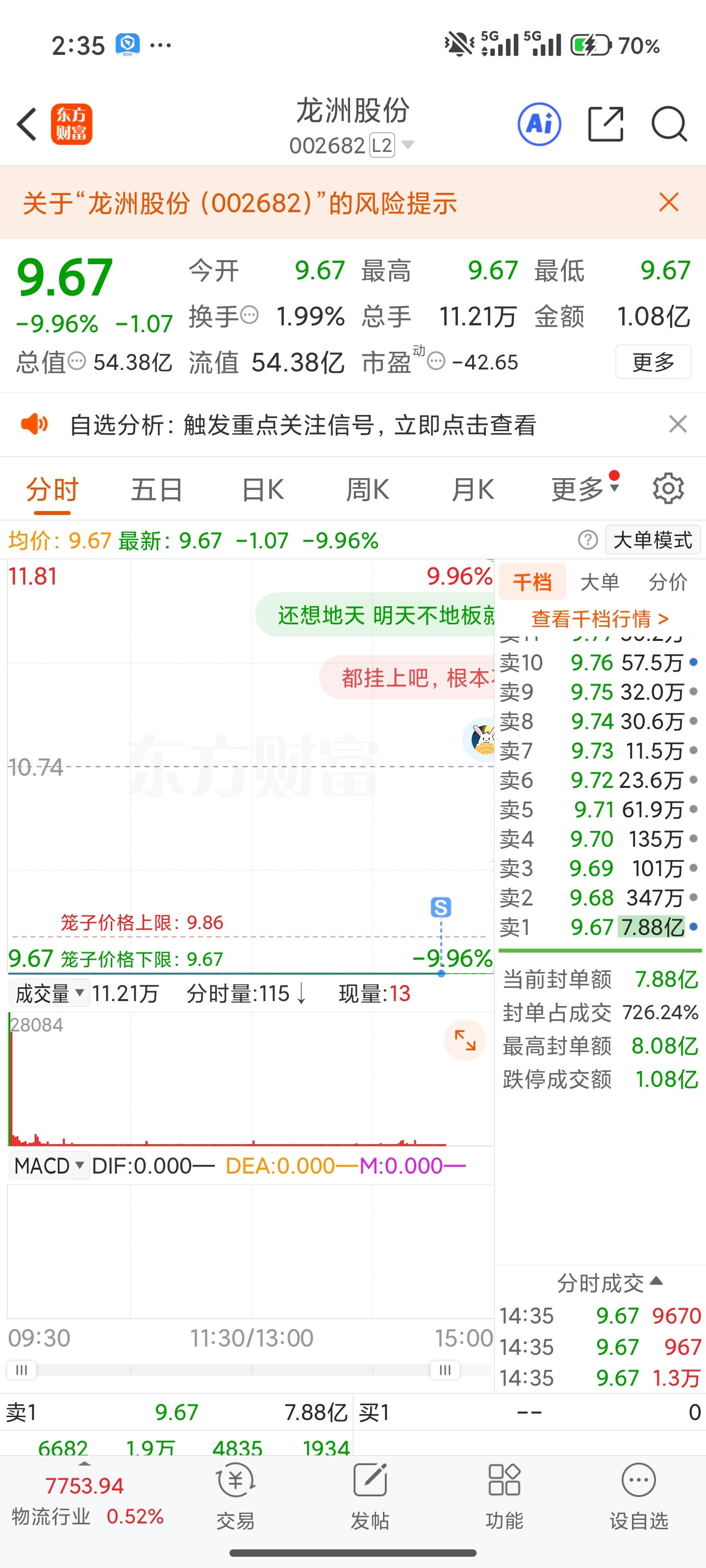Screen dimensions: 706x1568
Task: Tap the info icon next to 换手
Action: point(249,315)
